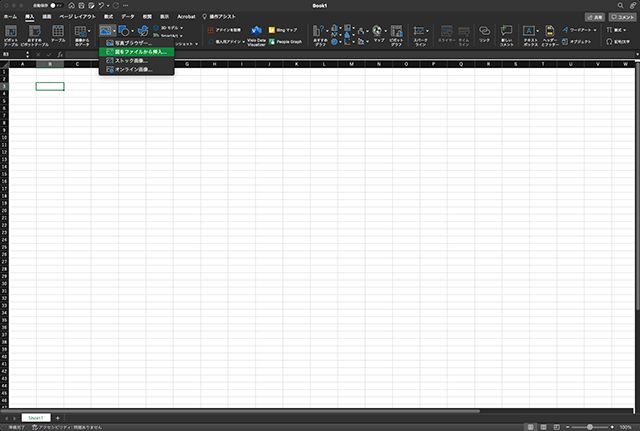This screenshot has width=640, height=431.
Task: Click the Visio Data Visualizer icon
Action: pos(256,35)
